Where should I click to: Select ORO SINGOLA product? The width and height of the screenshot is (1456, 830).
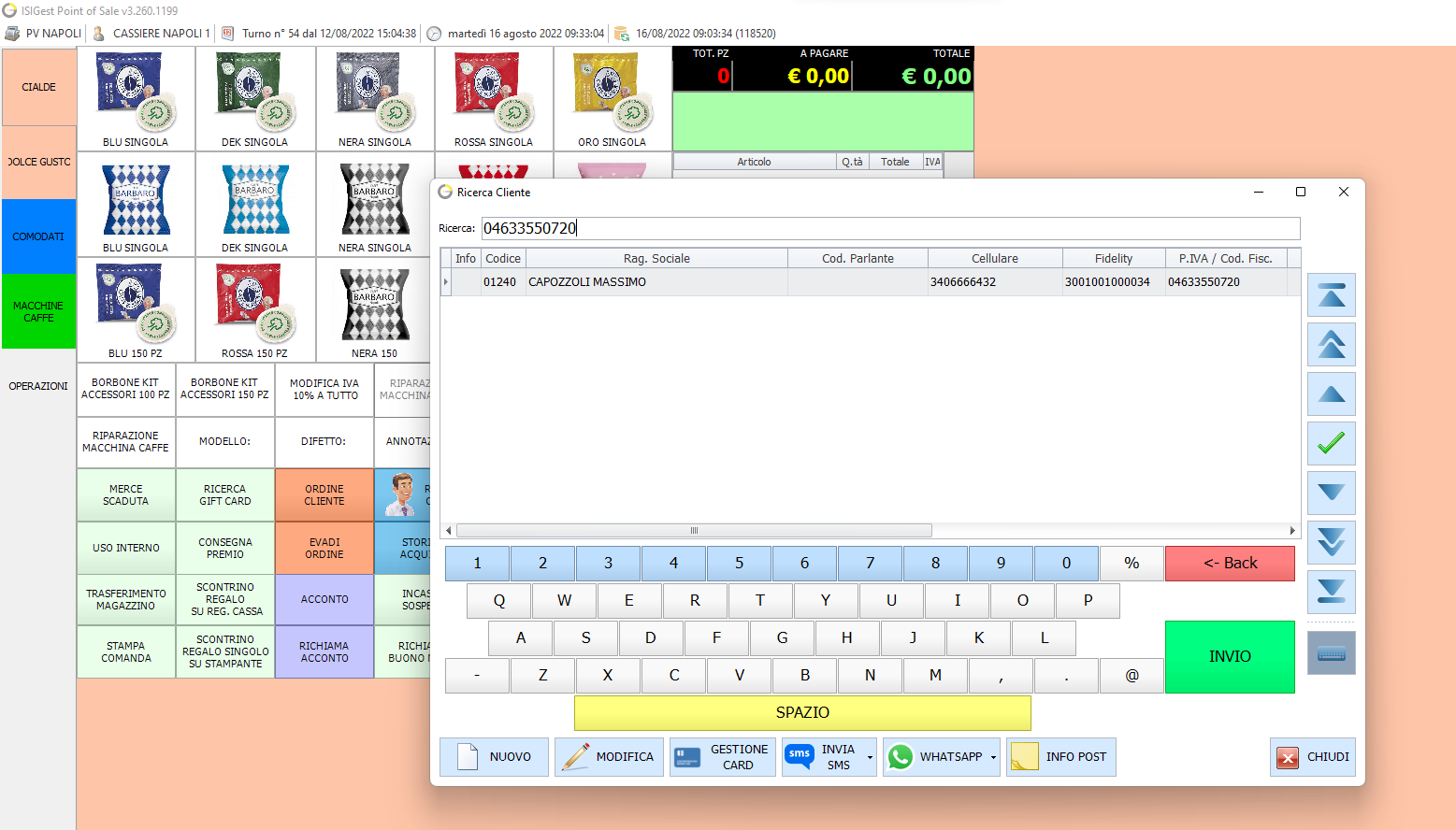(x=613, y=99)
